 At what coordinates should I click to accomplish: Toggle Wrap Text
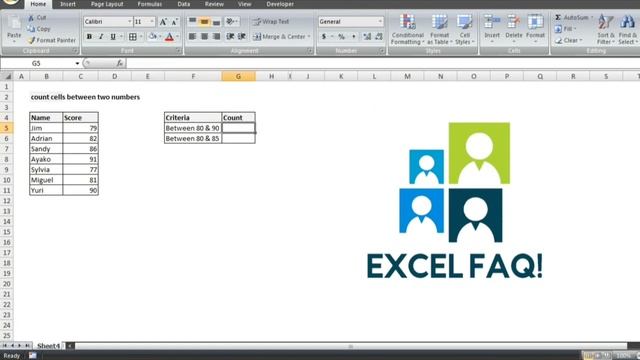(270, 22)
